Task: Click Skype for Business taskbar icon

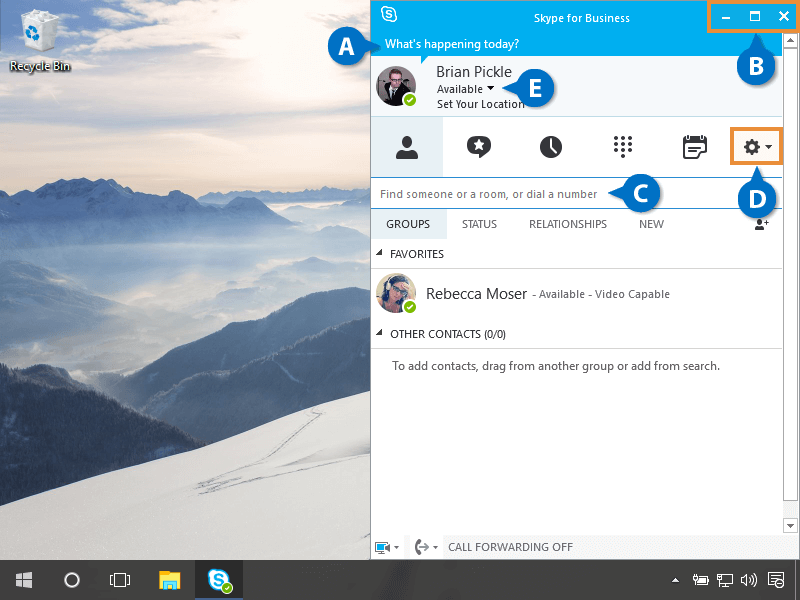Action: click(219, 580)
